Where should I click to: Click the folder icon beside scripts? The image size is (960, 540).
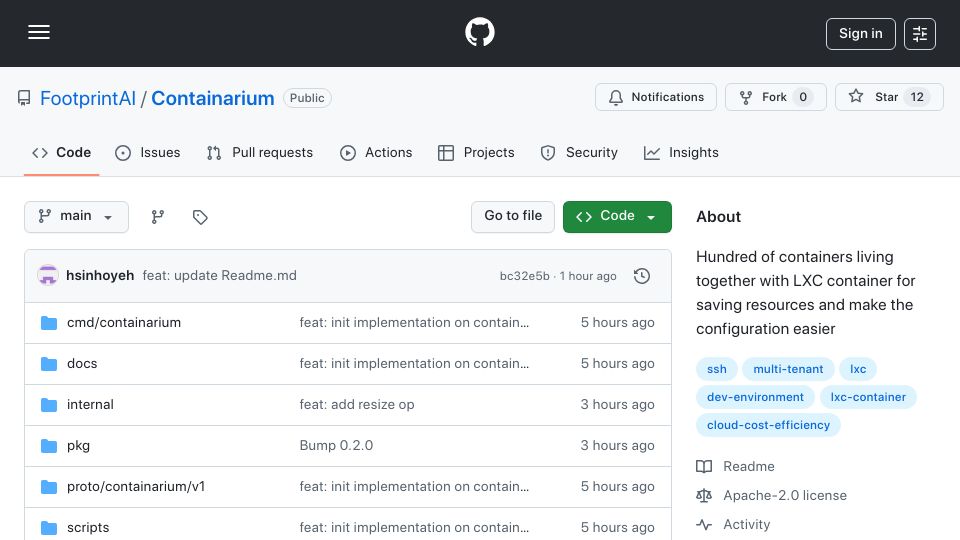point(49,528)
